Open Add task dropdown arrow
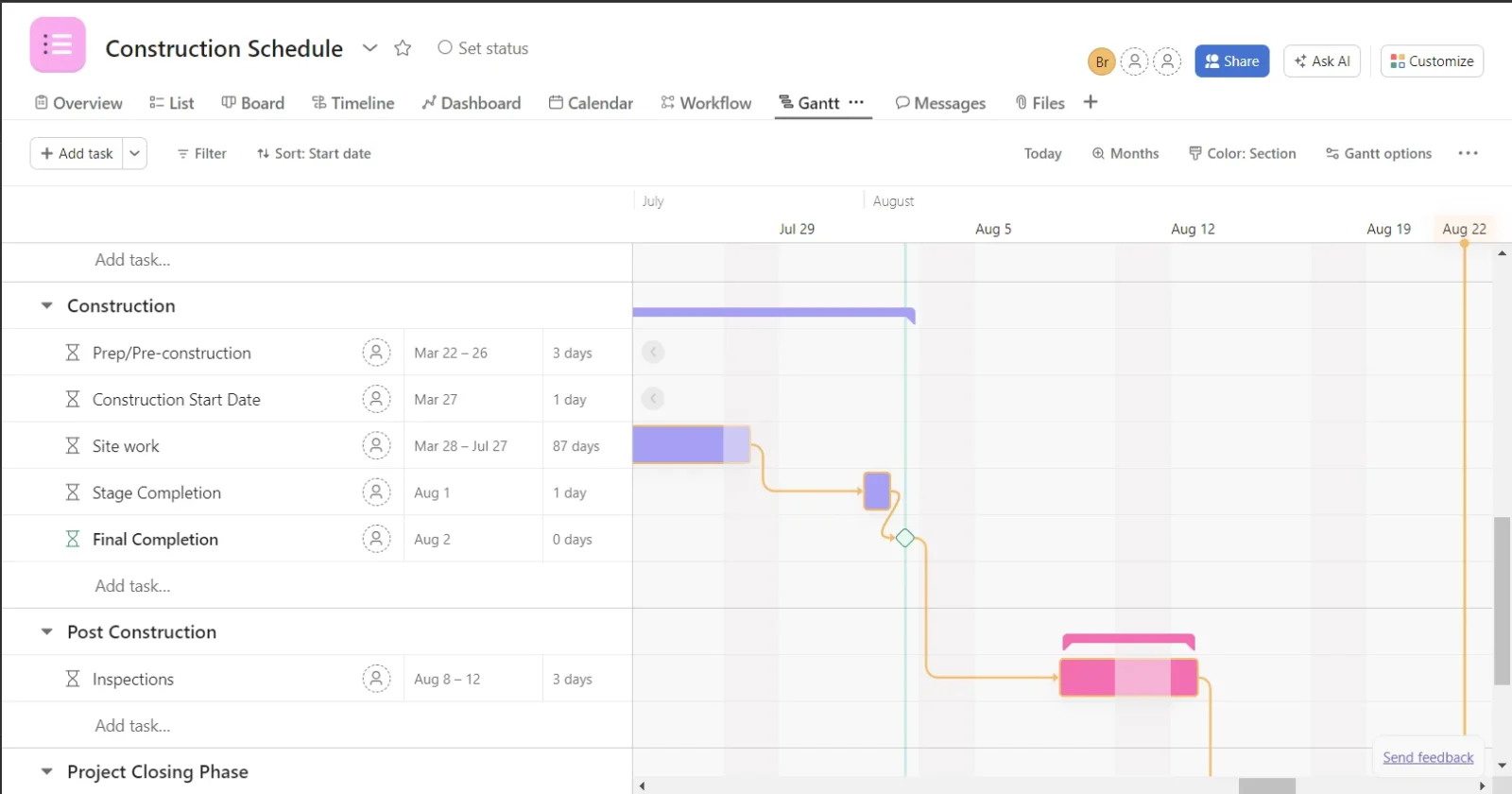 click(134, 153)
